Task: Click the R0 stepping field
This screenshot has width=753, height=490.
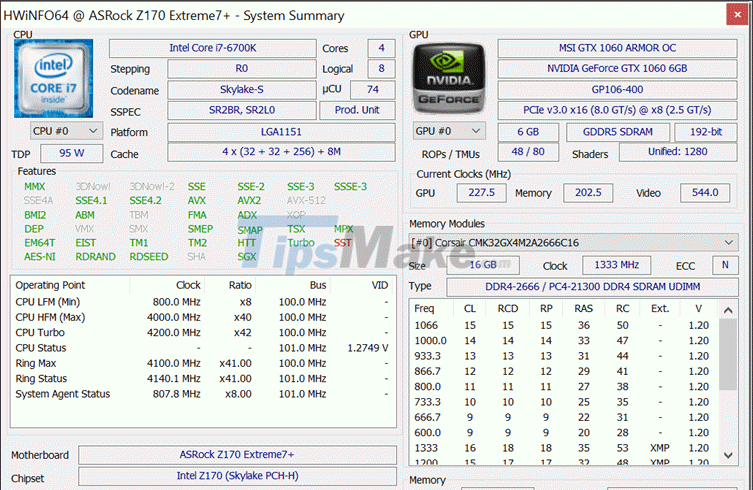Action: [242, 69]
